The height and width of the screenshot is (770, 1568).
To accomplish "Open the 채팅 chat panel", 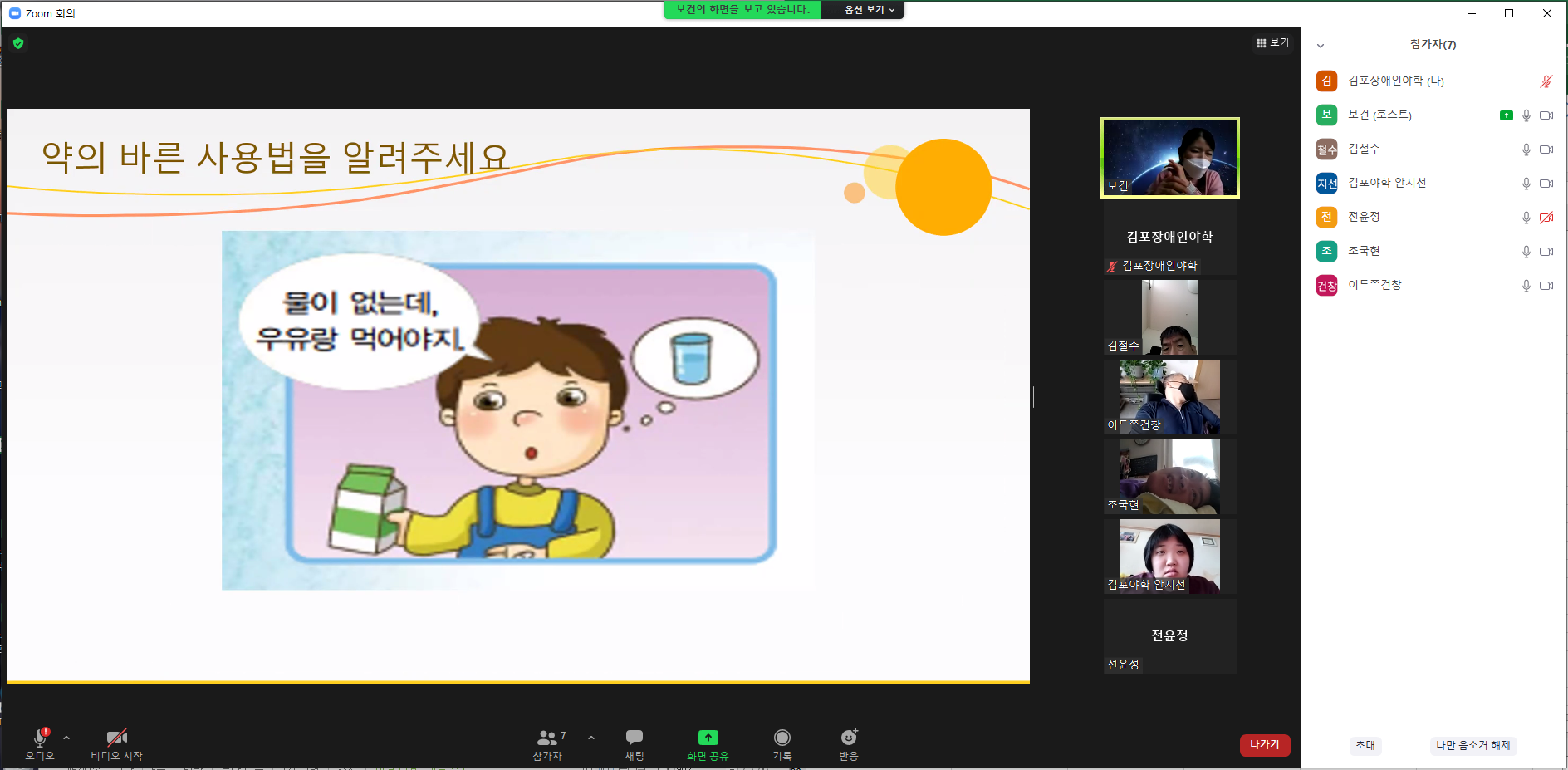I will pyautogui.click(x=635, y=743).
